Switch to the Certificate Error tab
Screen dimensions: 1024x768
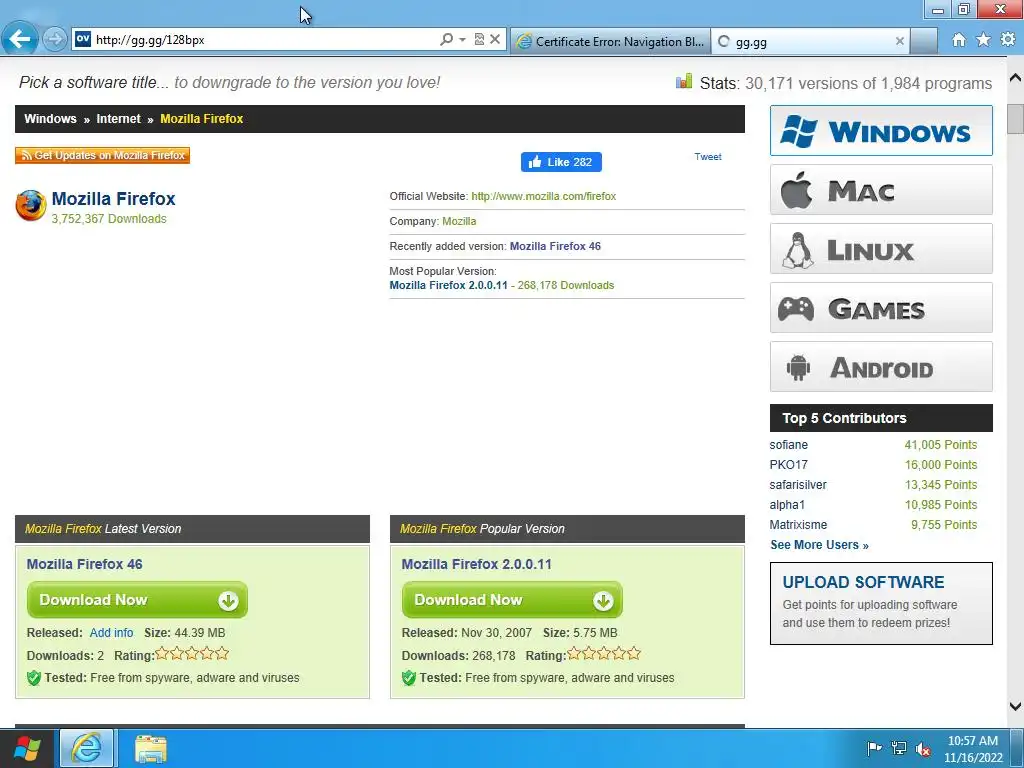tap(610, 41)
